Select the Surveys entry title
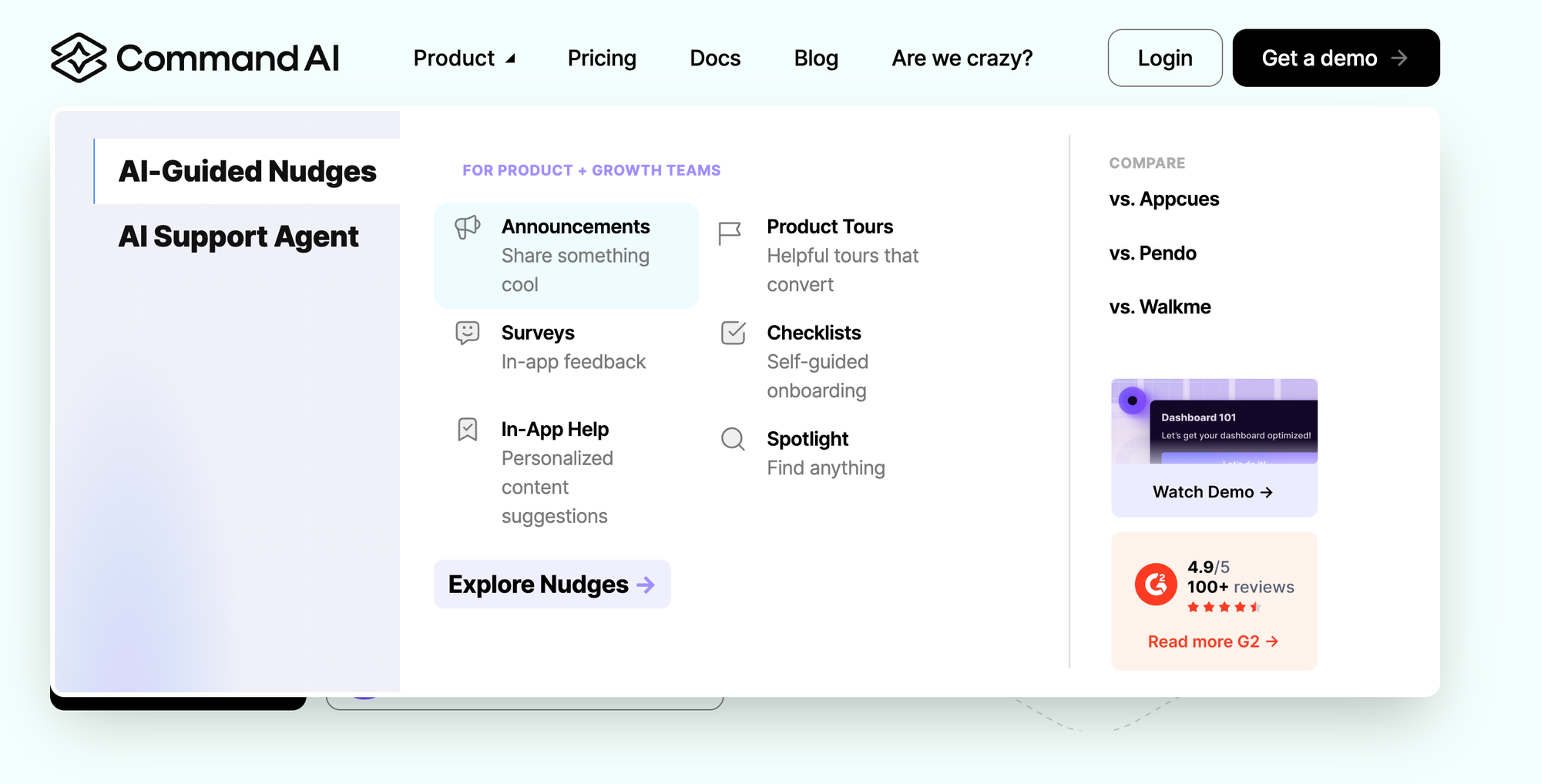The width and height of the screenshot is (1541, 784). [x=538, y=333]
